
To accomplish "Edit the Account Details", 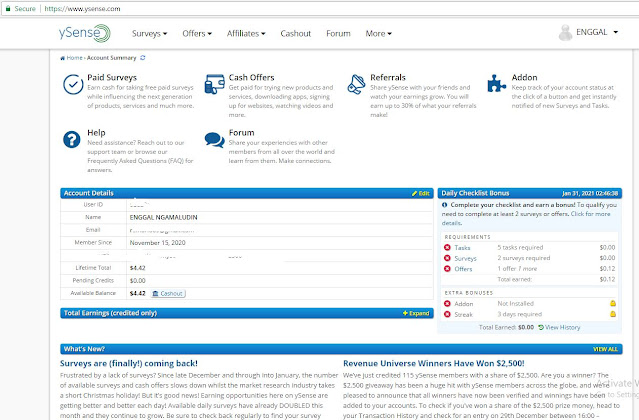I will click(421, 193).
